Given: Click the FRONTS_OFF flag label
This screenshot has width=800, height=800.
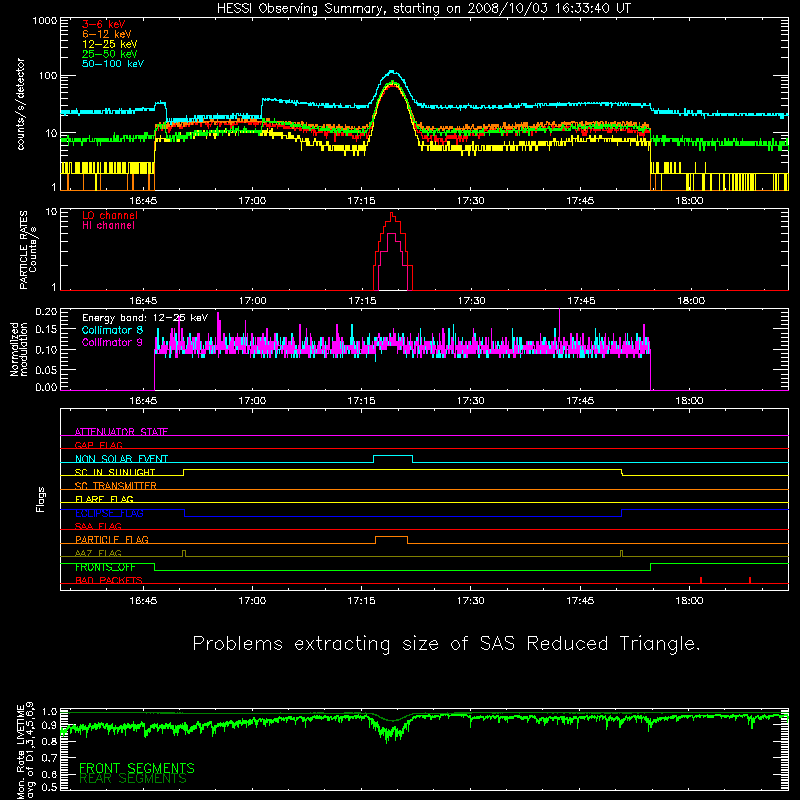Looking at the screenshot, I should 105,567.
